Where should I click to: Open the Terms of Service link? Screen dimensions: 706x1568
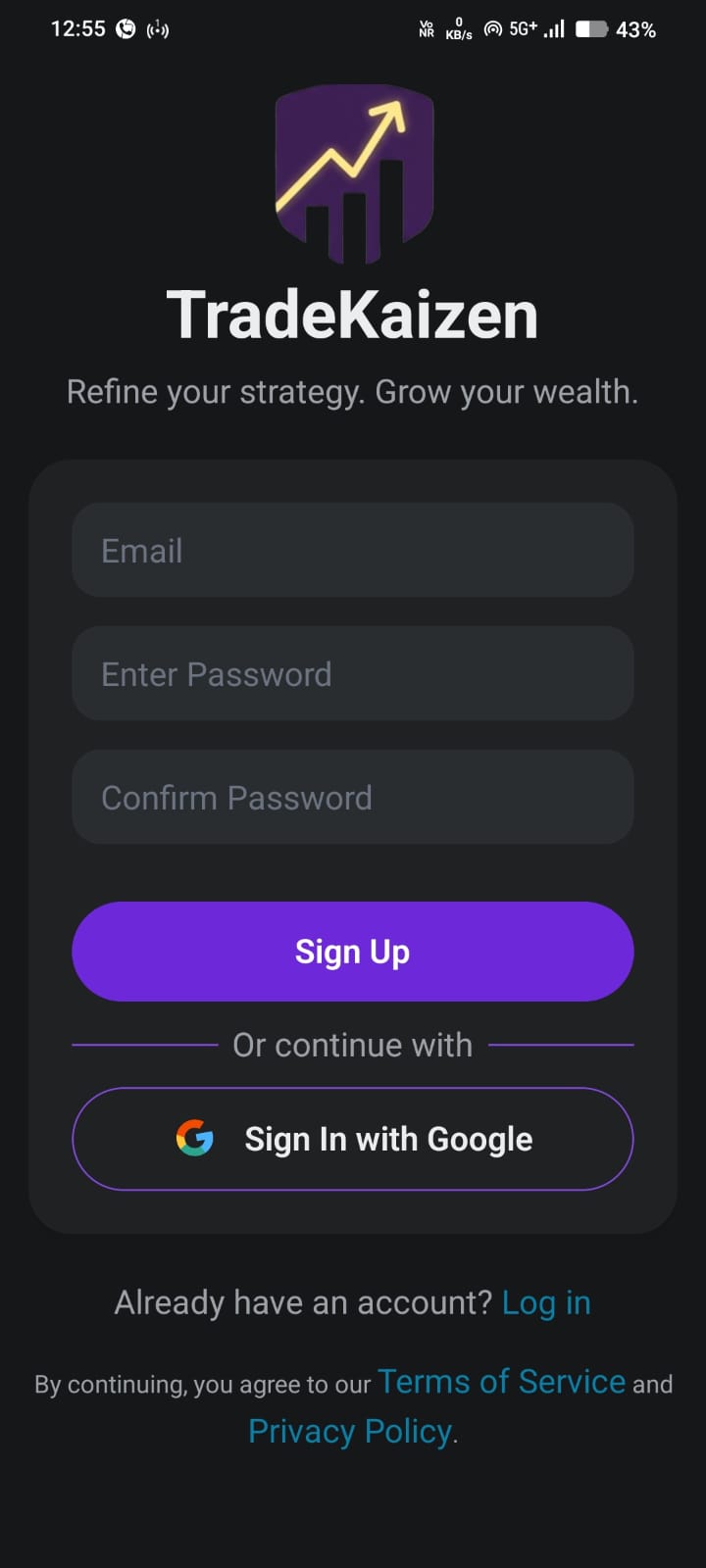[x=501, y=1382]
